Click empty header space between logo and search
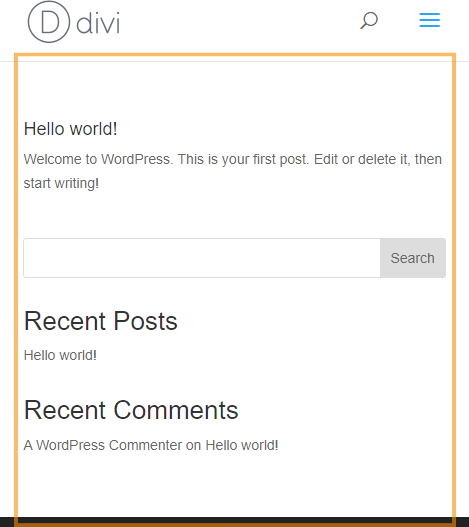 [239, 22]
